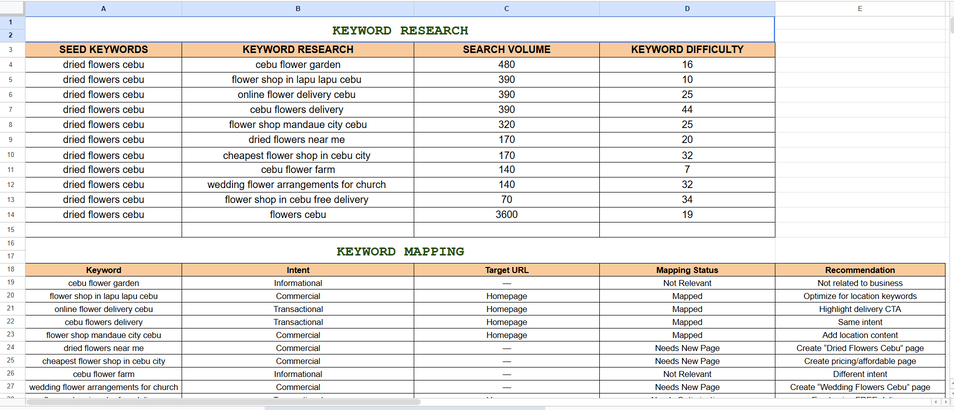Select column C header
This screenshot has width=954, height=410.
506,9
